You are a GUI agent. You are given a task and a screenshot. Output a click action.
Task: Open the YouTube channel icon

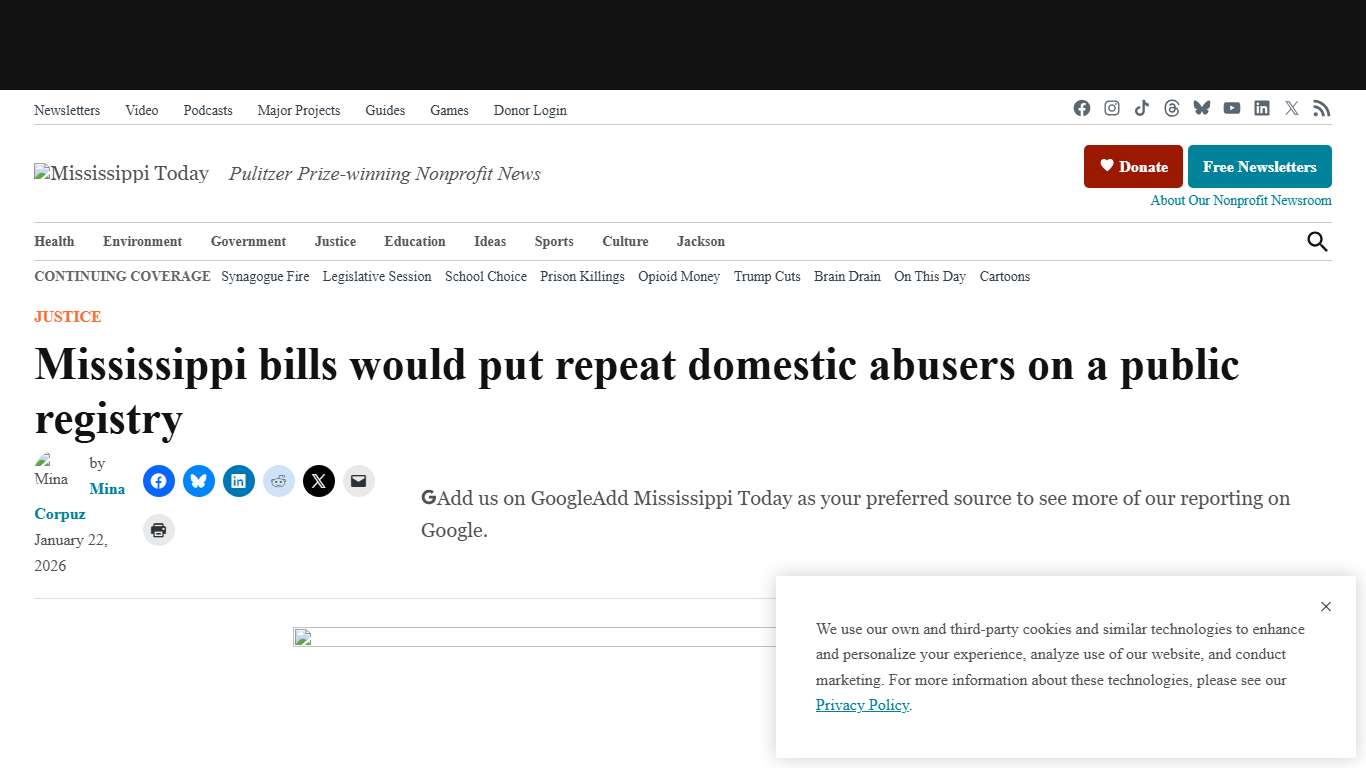tap(1231, 108)
